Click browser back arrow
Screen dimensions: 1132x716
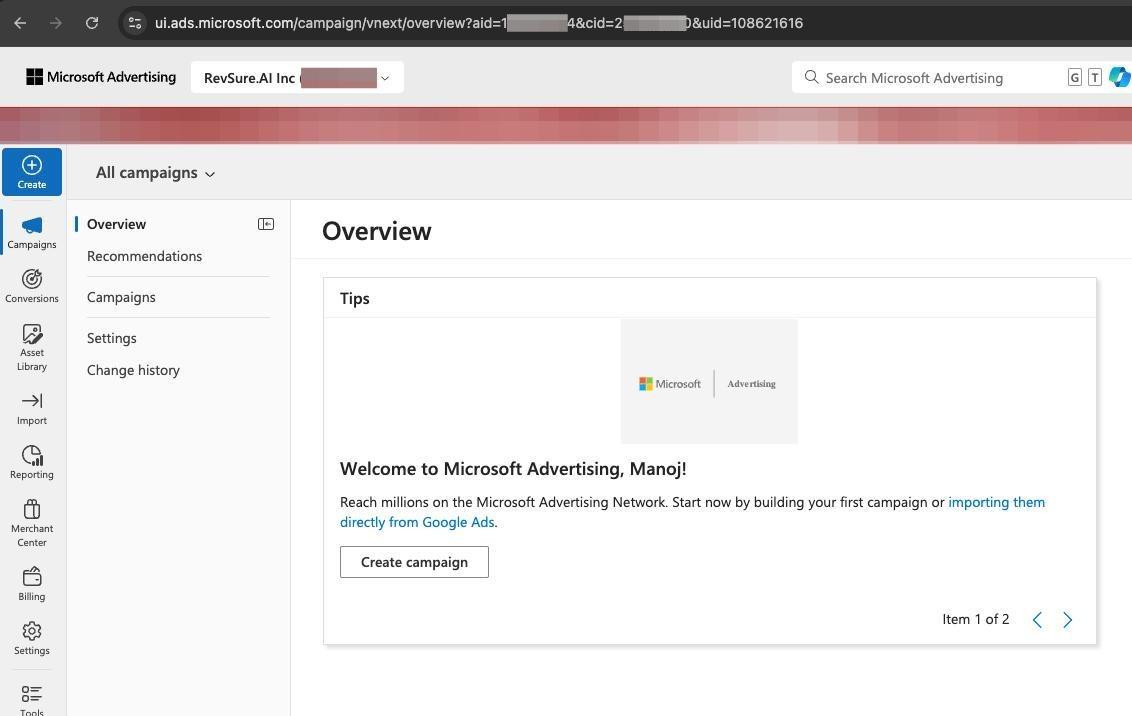coord(20,23)
